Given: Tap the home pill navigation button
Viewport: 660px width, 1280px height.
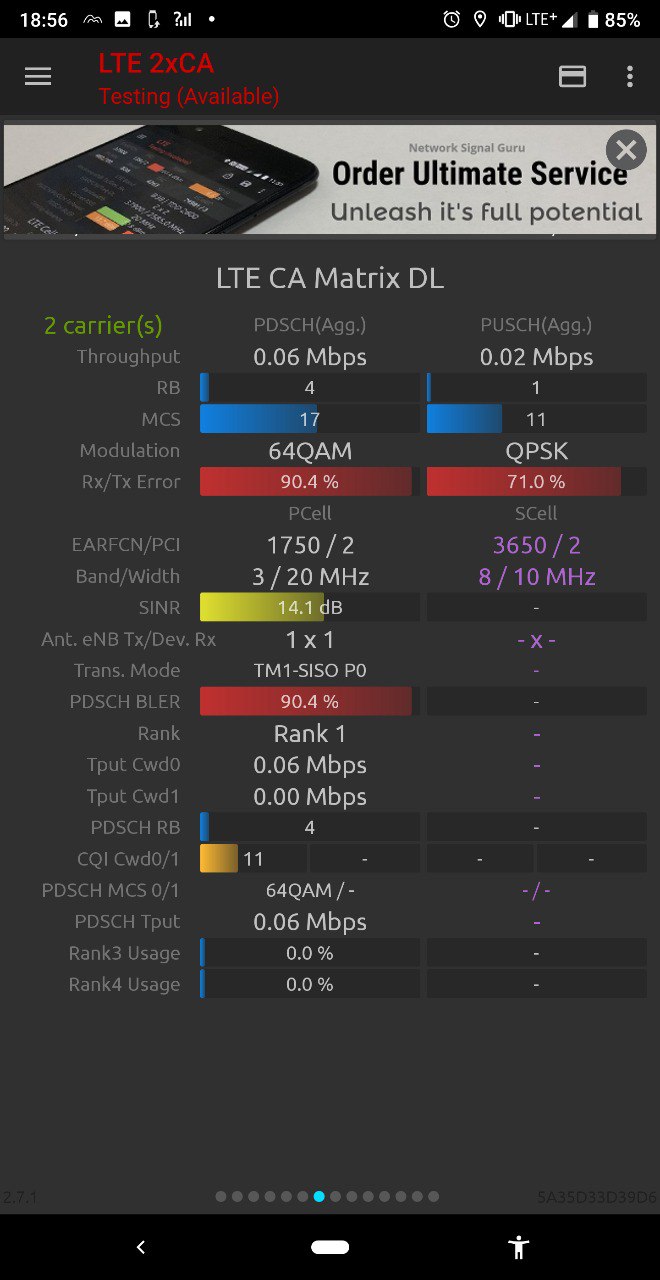Looking at the screenshot, I should (x=330, y=1247).
